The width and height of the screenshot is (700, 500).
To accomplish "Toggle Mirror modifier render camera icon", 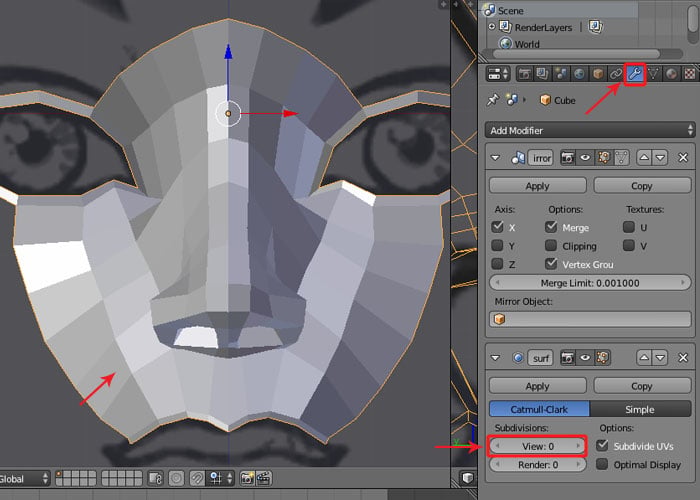I will 567,158.
